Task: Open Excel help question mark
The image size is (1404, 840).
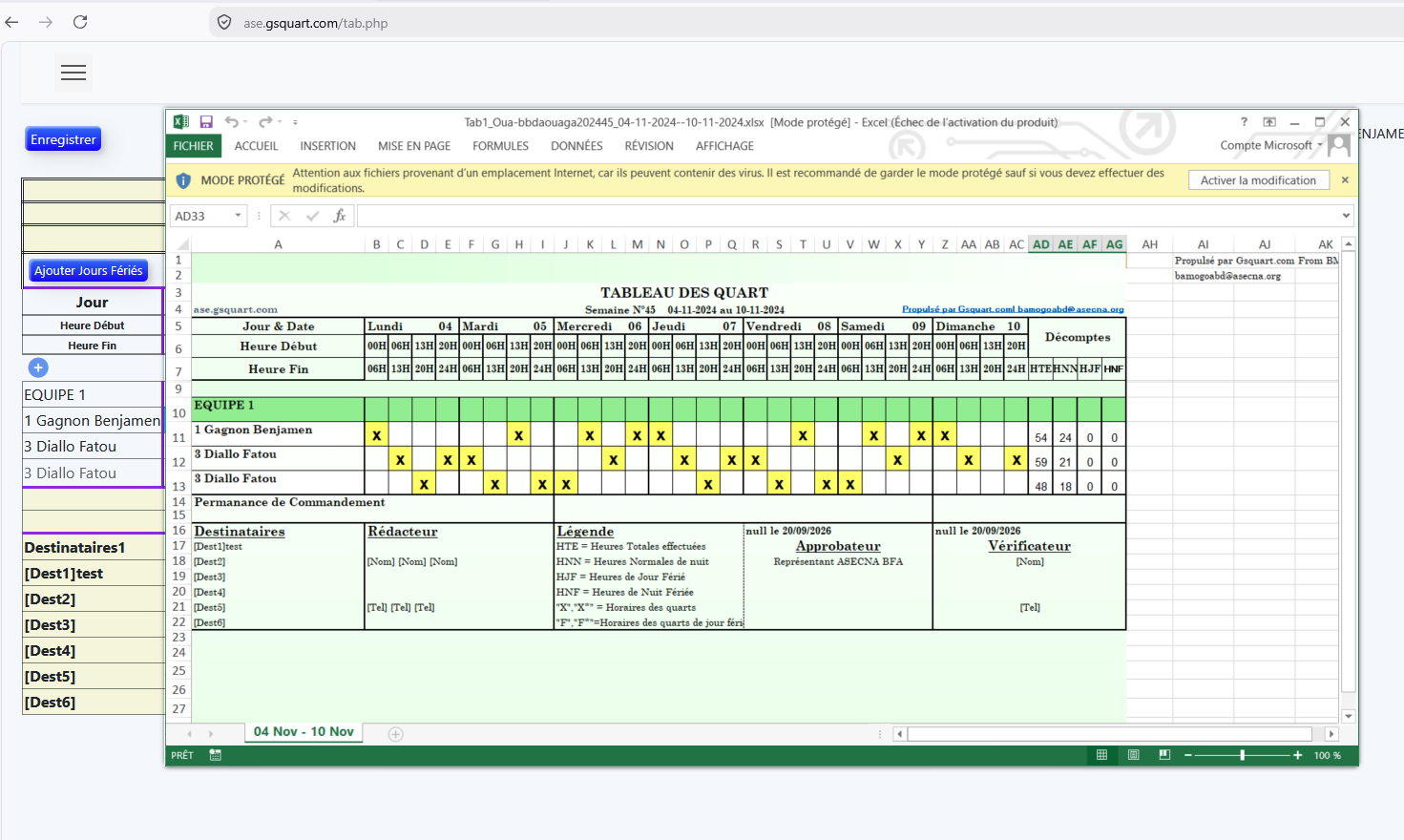Action: point(1244,122)
